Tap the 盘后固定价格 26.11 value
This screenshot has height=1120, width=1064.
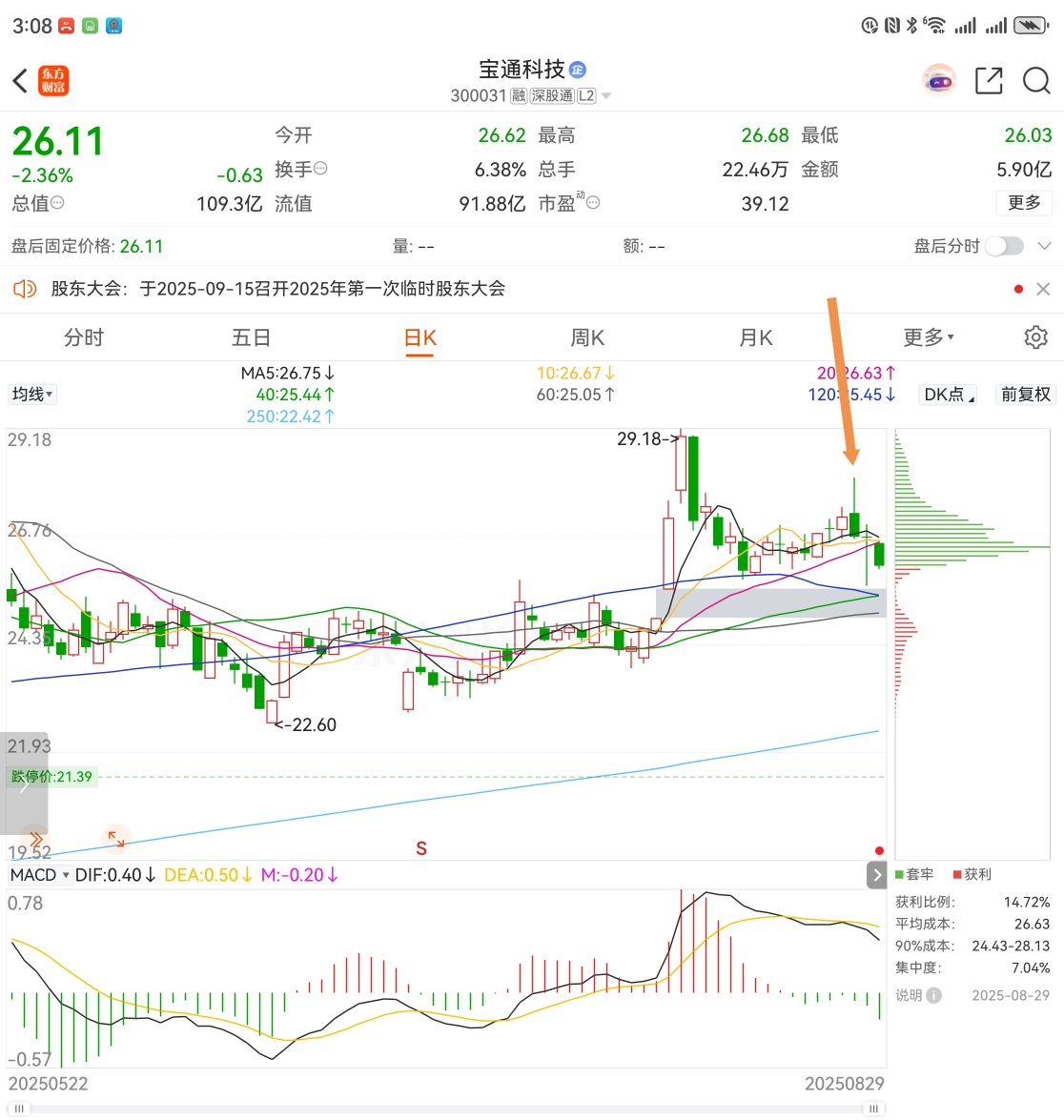141,247
